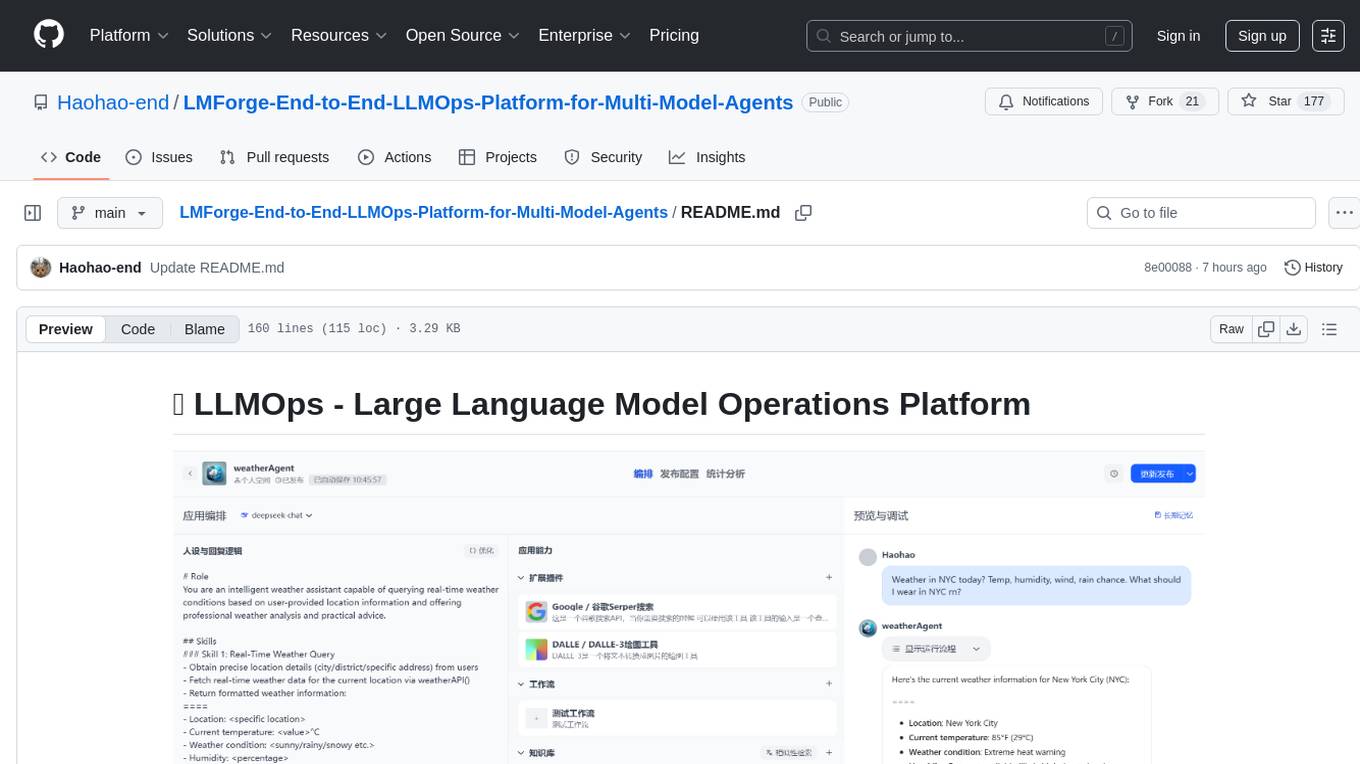Click the star count 177

[x=1313, y=102]
